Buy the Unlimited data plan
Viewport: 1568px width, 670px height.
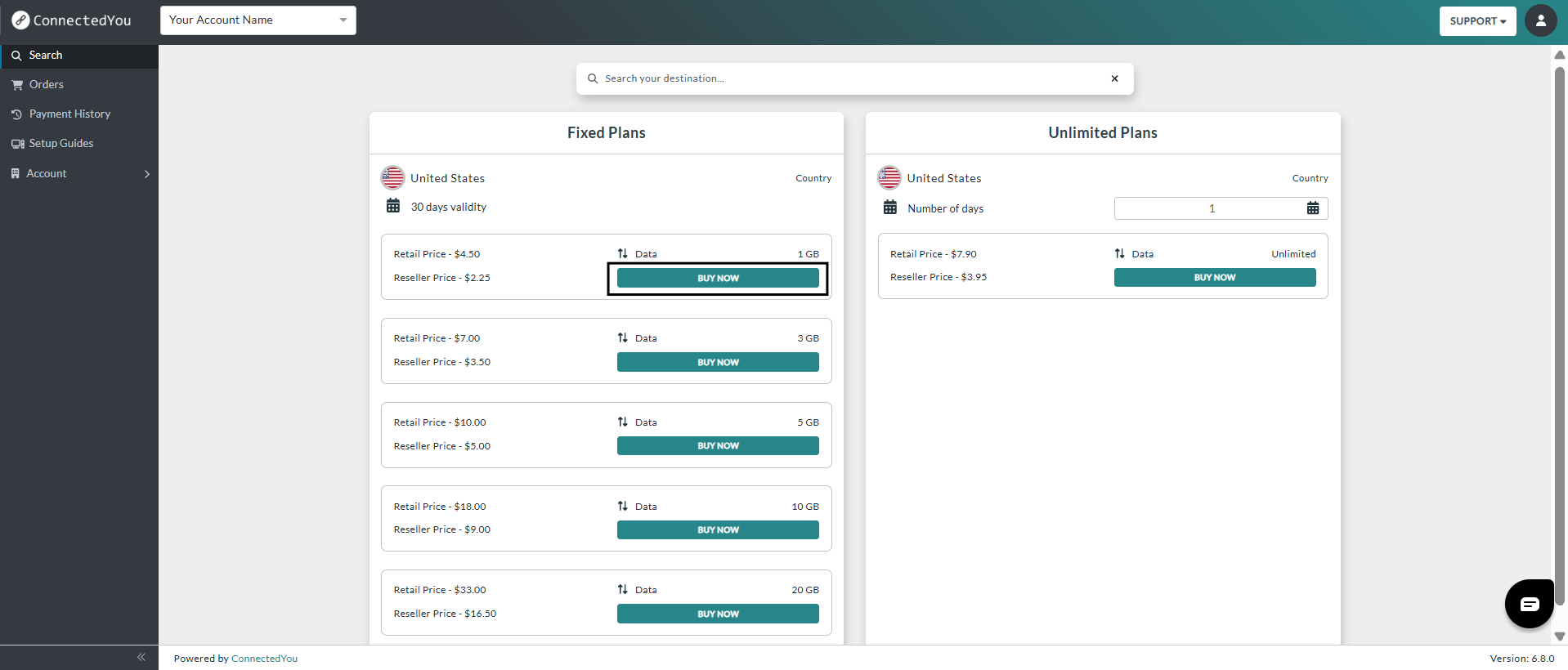coord(1214,278)
